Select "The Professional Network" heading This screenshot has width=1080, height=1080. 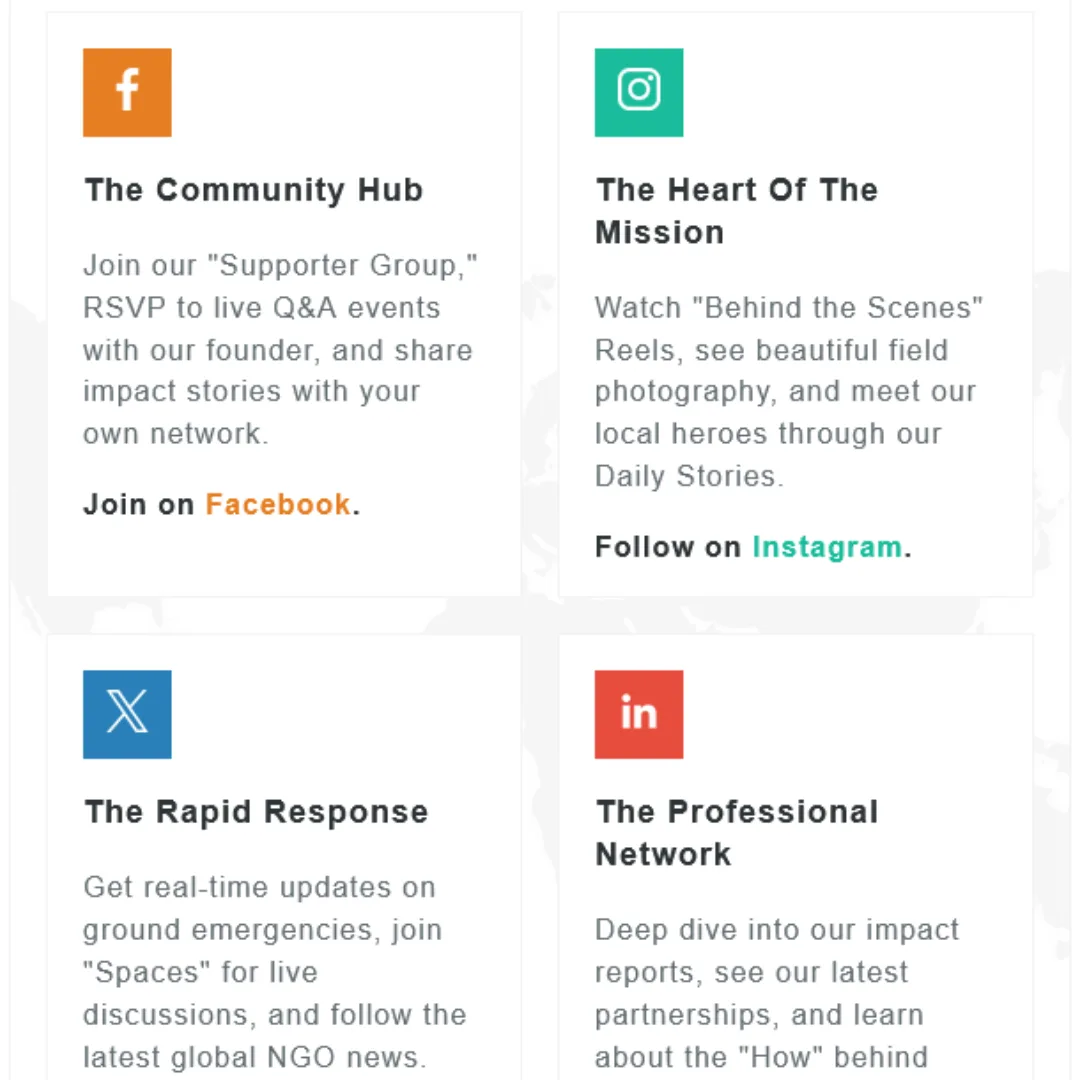736,833
